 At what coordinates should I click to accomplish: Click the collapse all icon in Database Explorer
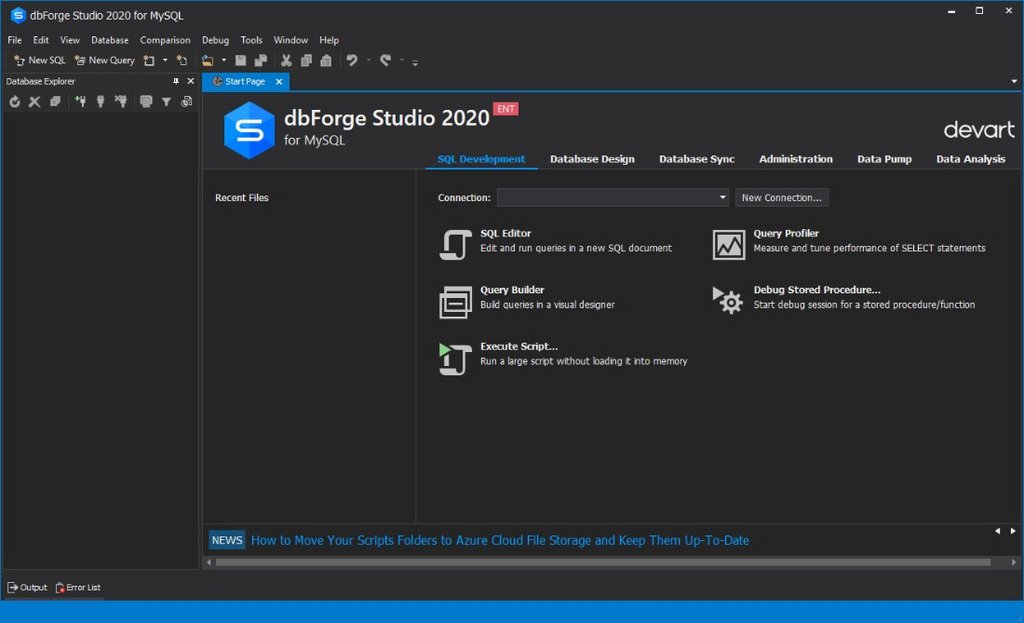click(x=55, y=101)
